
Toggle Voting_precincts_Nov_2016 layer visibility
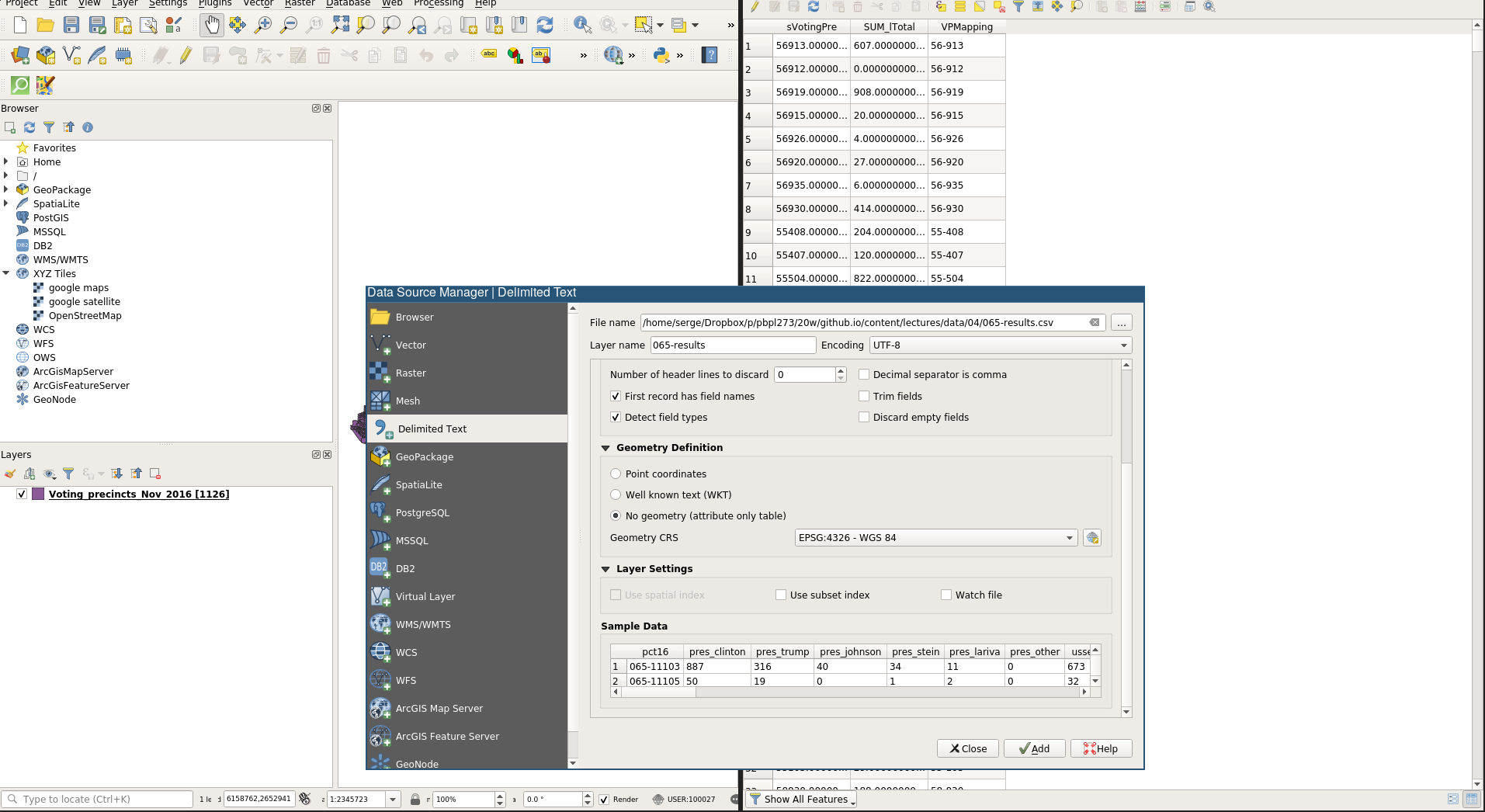tap(22, 494)
